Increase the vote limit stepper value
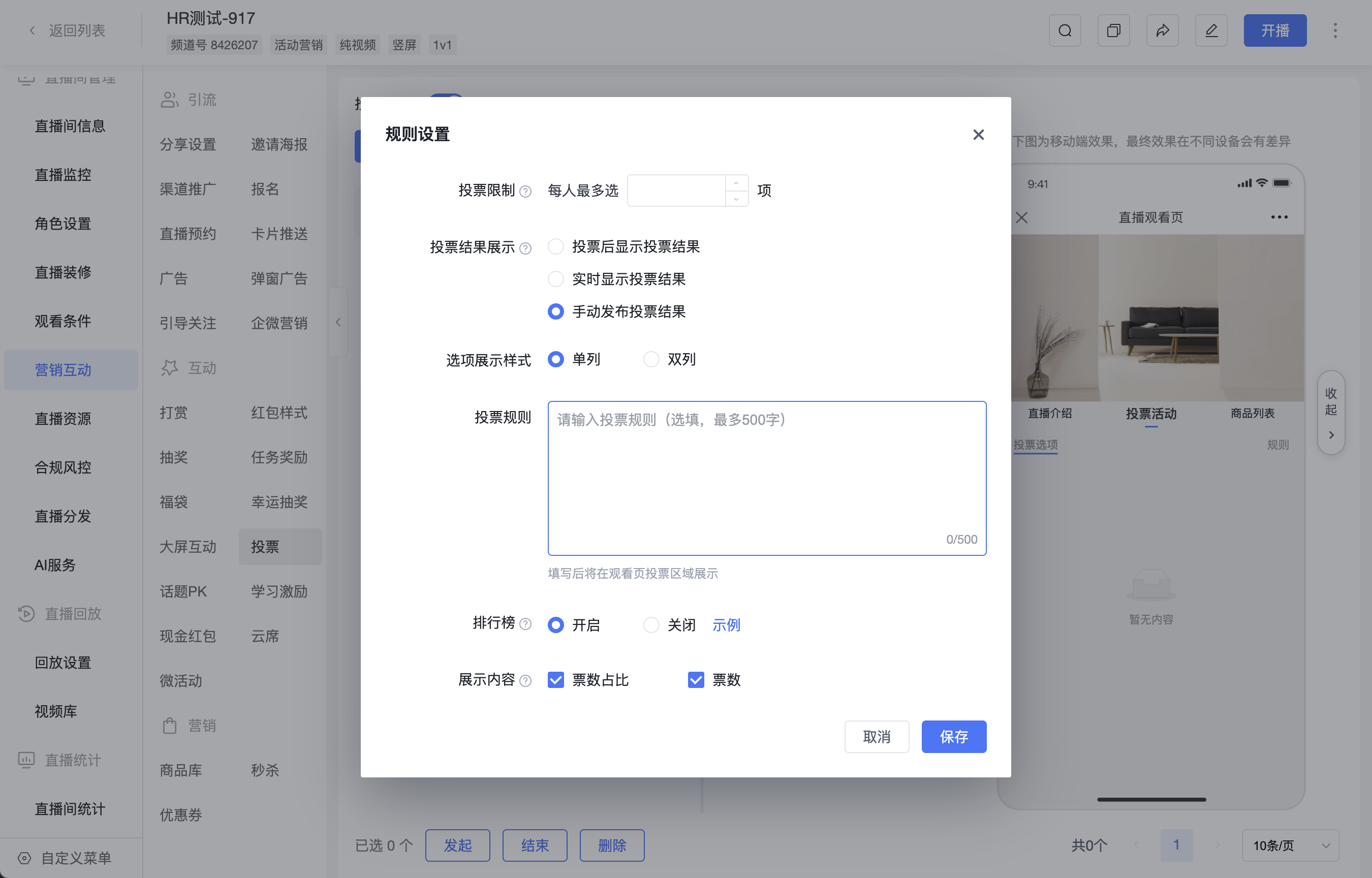Image resolution: width=1372 pixels, height=878 pixels. pyautogui.click(x=736, y=183)
